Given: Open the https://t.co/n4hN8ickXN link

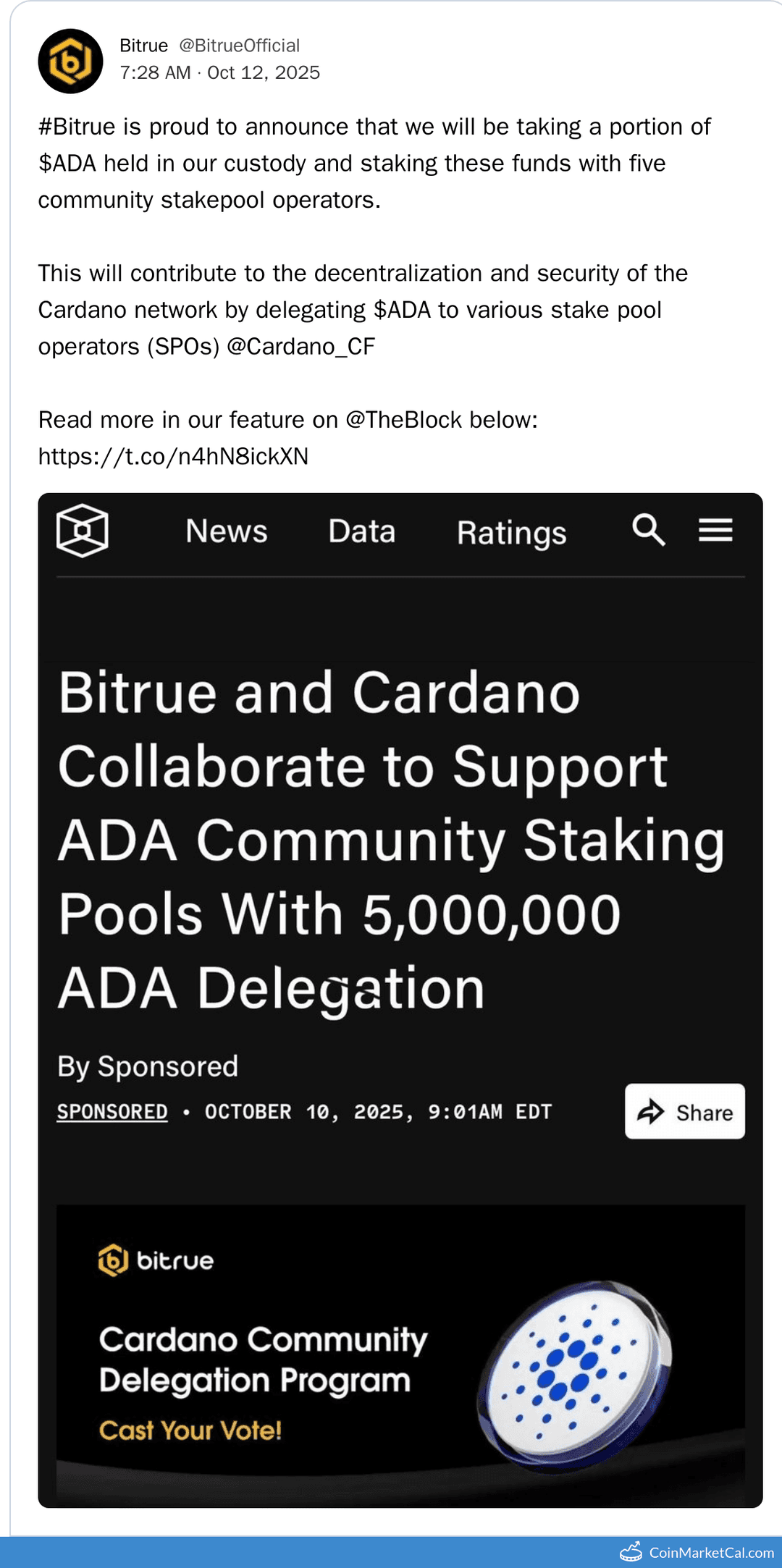Looking at the screenshot, I should 174,456.
